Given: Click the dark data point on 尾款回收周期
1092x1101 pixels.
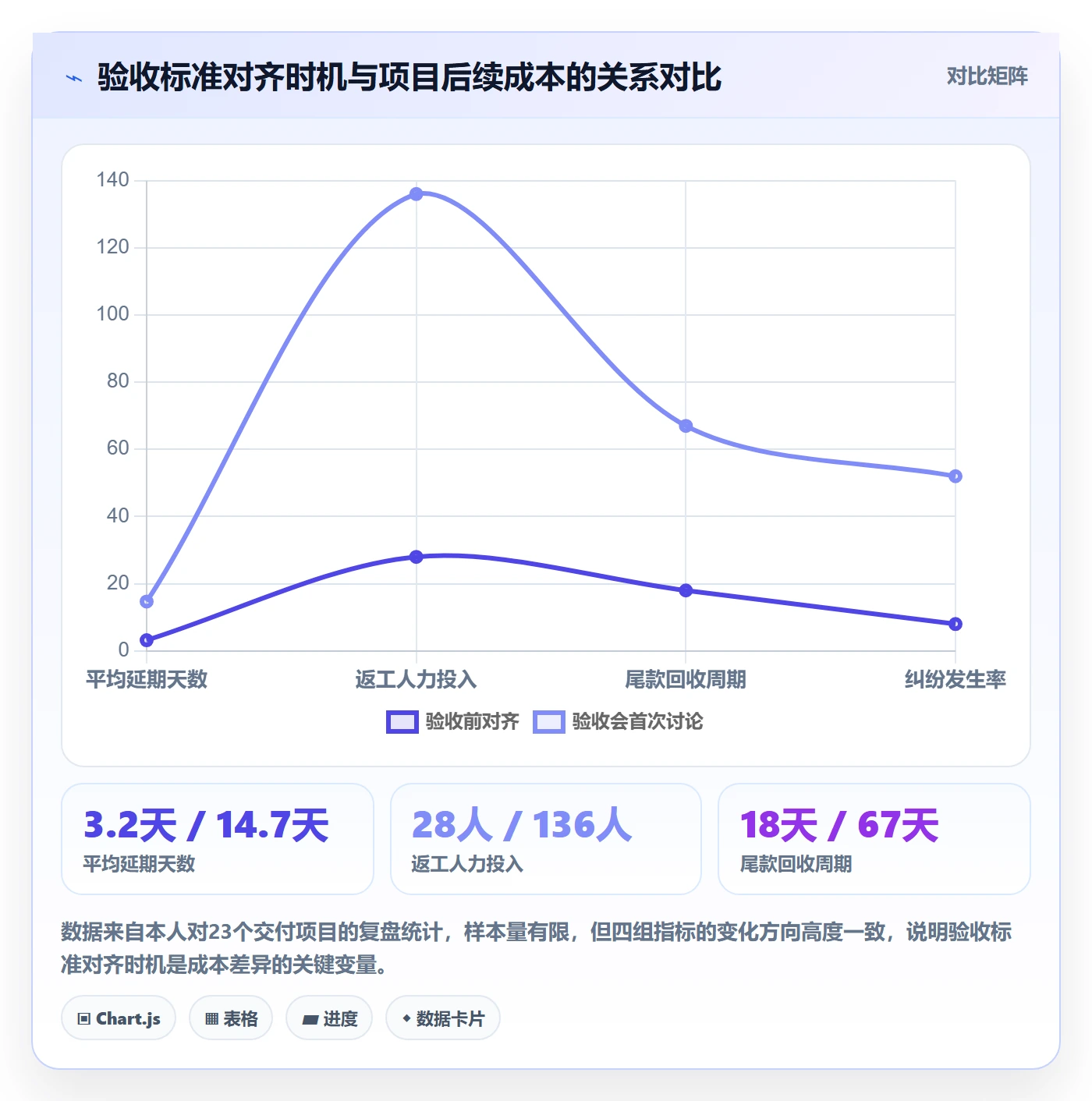Looking at the screenshot, I should [x=686, y=590].
